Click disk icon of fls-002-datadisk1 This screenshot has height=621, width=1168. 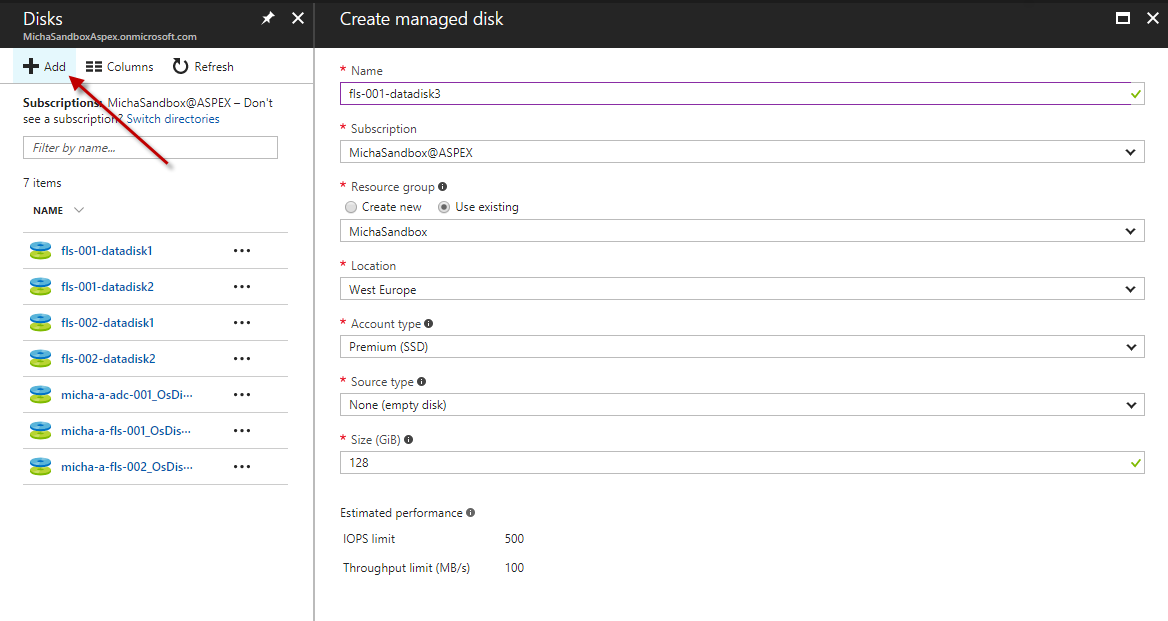point(40,323)
